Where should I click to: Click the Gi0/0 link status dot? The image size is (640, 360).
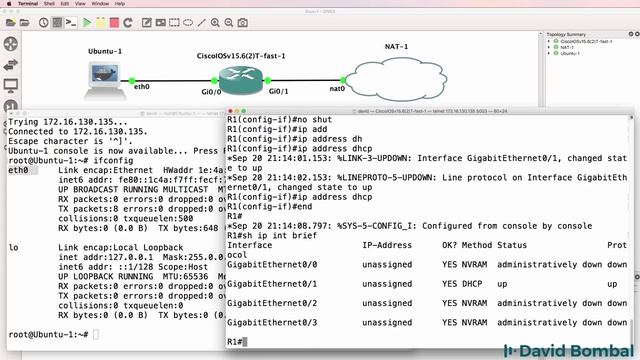click(x=214, y=81)
